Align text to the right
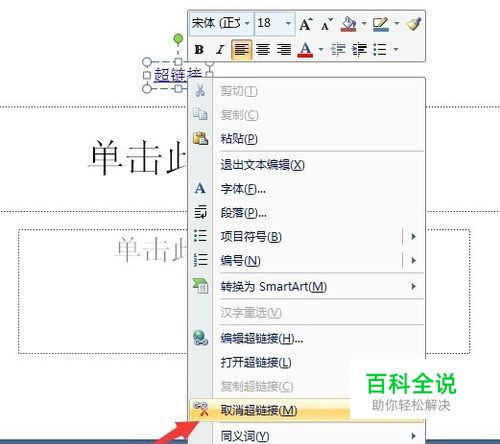 [284, 50]
